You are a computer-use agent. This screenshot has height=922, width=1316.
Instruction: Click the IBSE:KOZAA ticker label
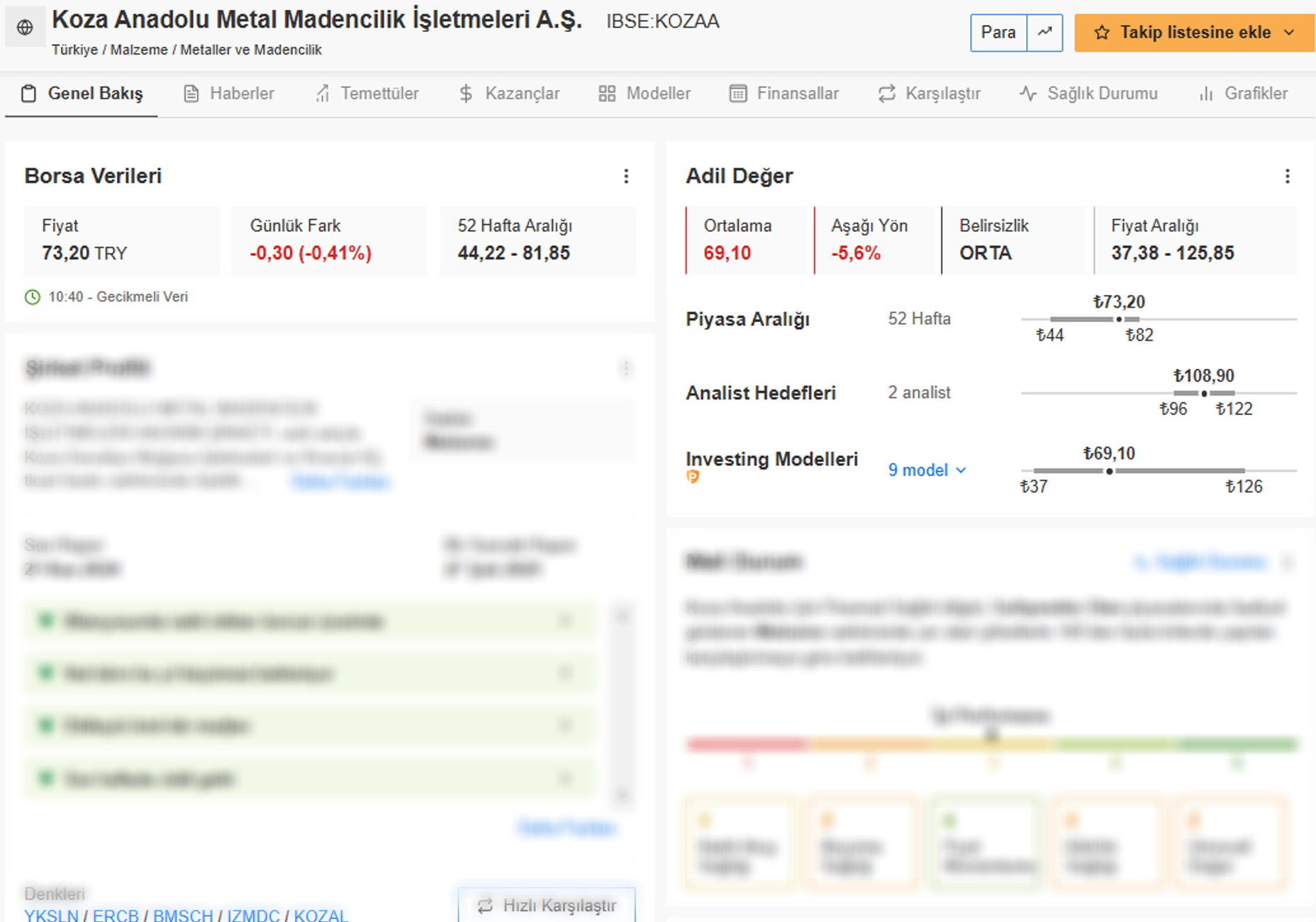663,22
